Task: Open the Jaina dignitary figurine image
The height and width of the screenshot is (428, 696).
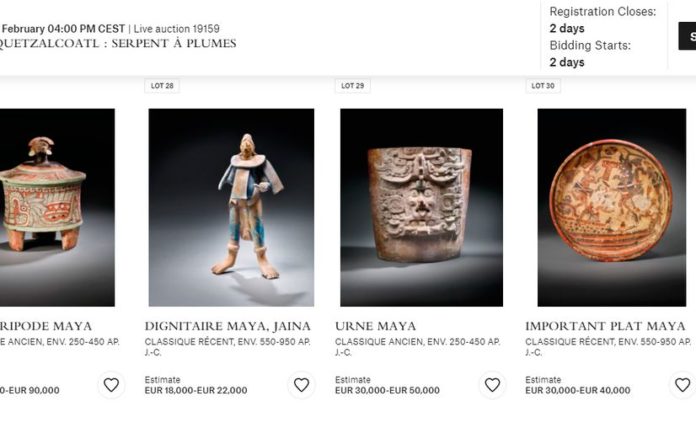Action: tap(231, 207)
